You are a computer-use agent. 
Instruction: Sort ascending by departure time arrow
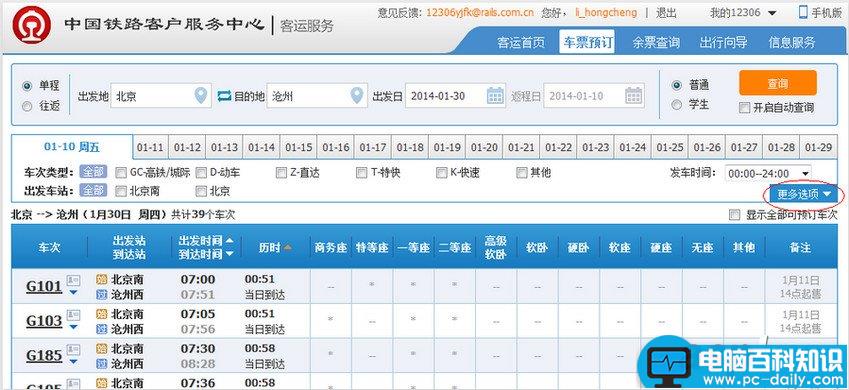click(x=230, y=240)
